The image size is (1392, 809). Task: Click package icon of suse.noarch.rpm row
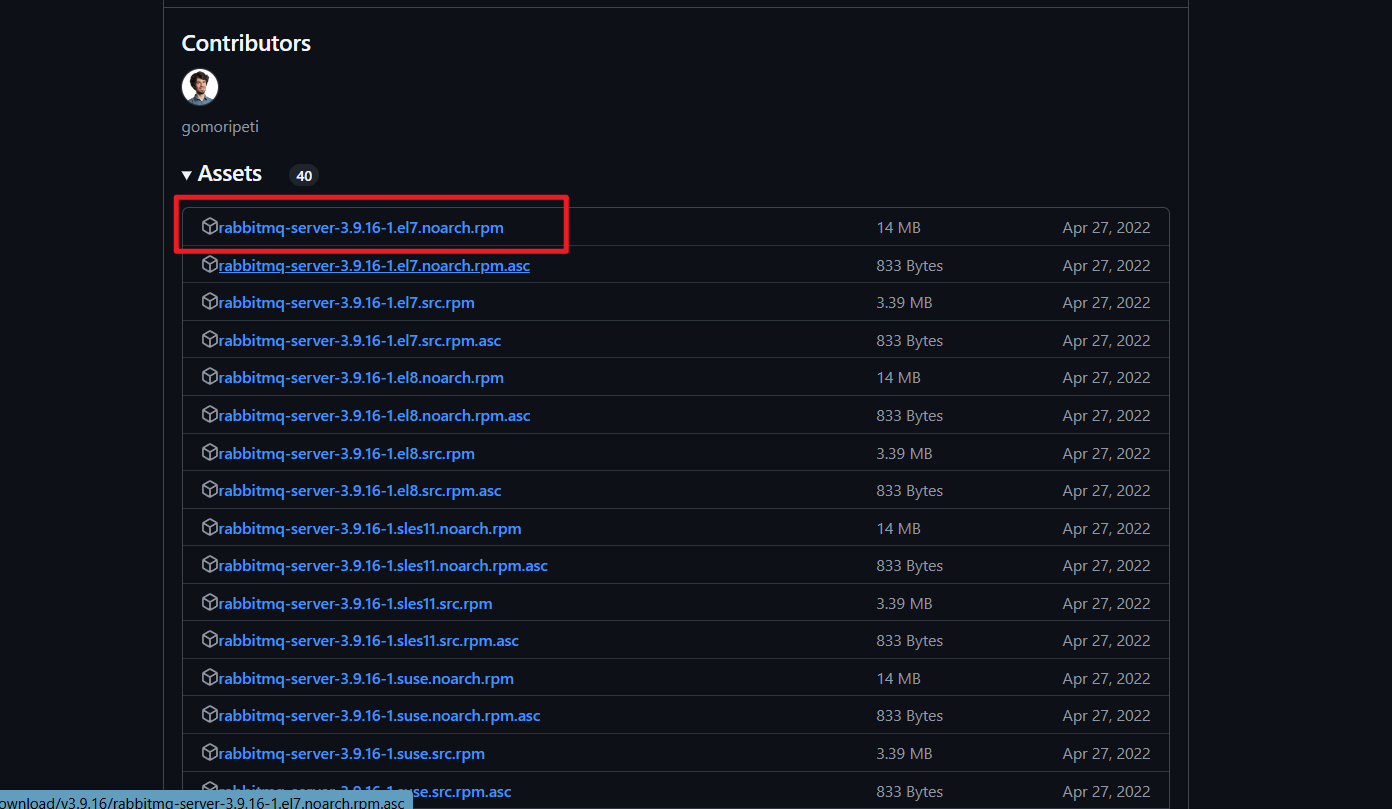[x=210, y=678]
